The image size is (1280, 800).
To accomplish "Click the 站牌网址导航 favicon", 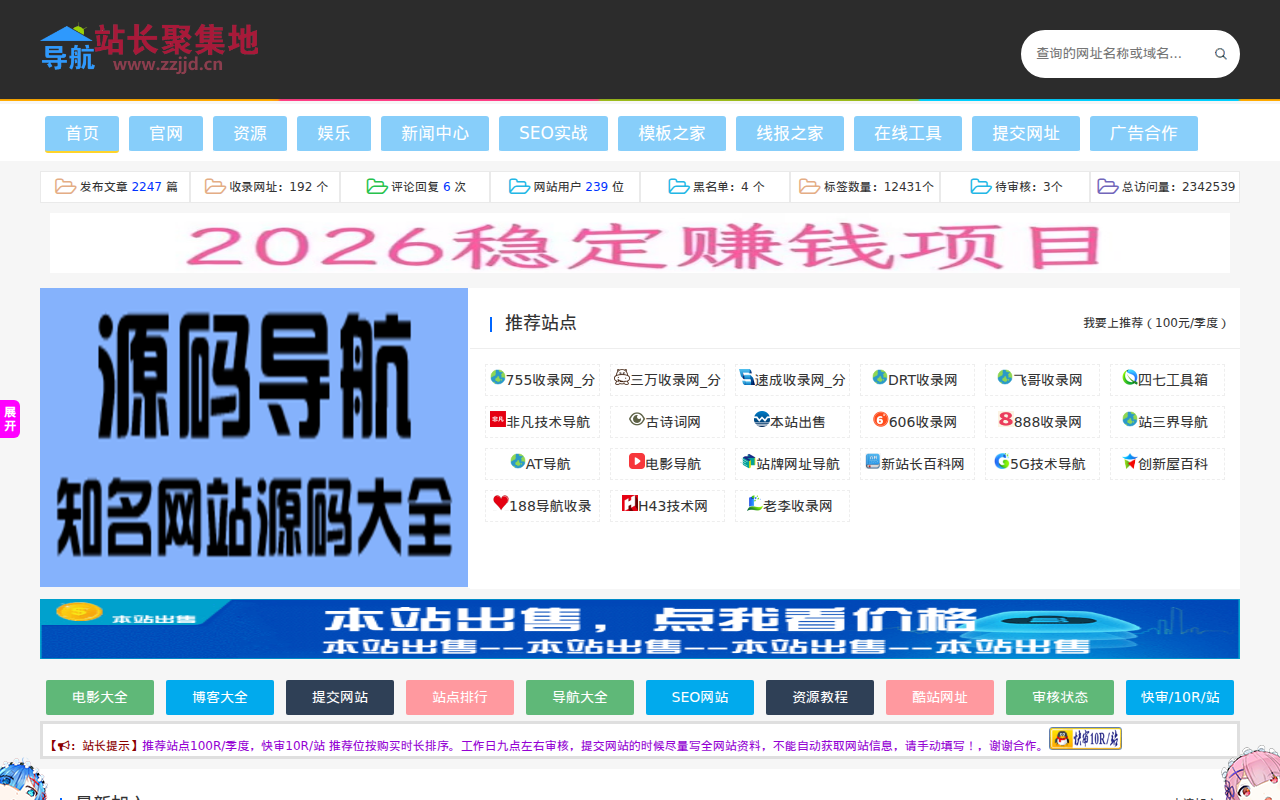I will pos(748,462).
